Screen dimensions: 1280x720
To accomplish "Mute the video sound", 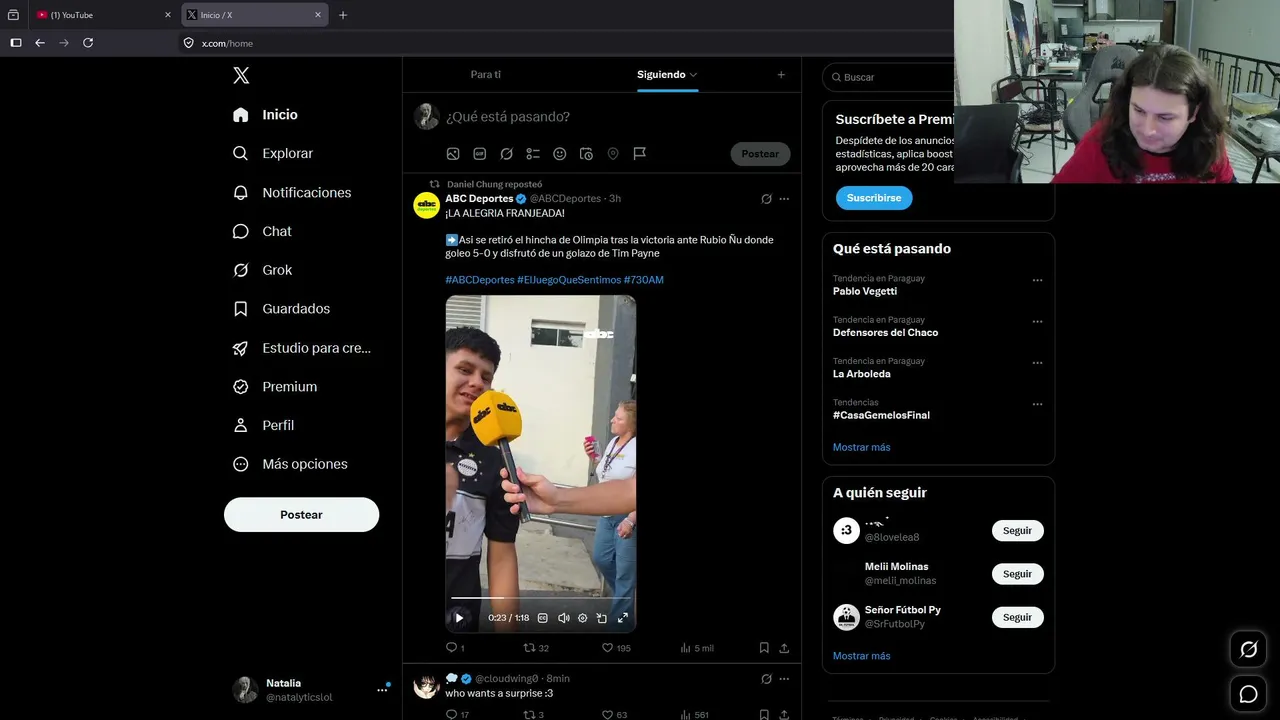I will [x=564, y=618].
